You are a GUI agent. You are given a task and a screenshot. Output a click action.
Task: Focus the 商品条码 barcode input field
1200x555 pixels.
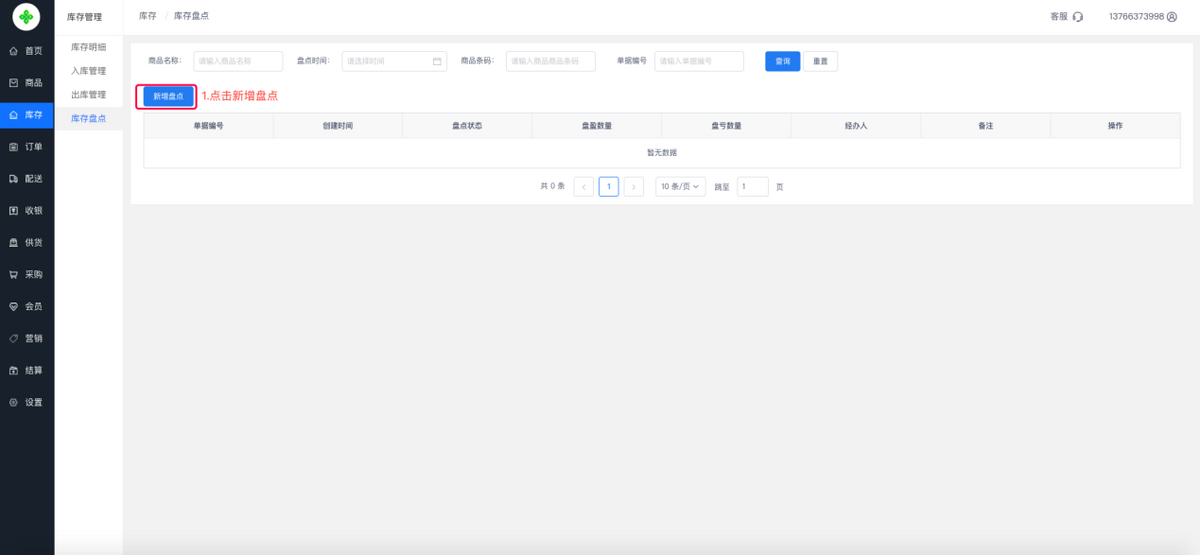(x=550, y=61)
